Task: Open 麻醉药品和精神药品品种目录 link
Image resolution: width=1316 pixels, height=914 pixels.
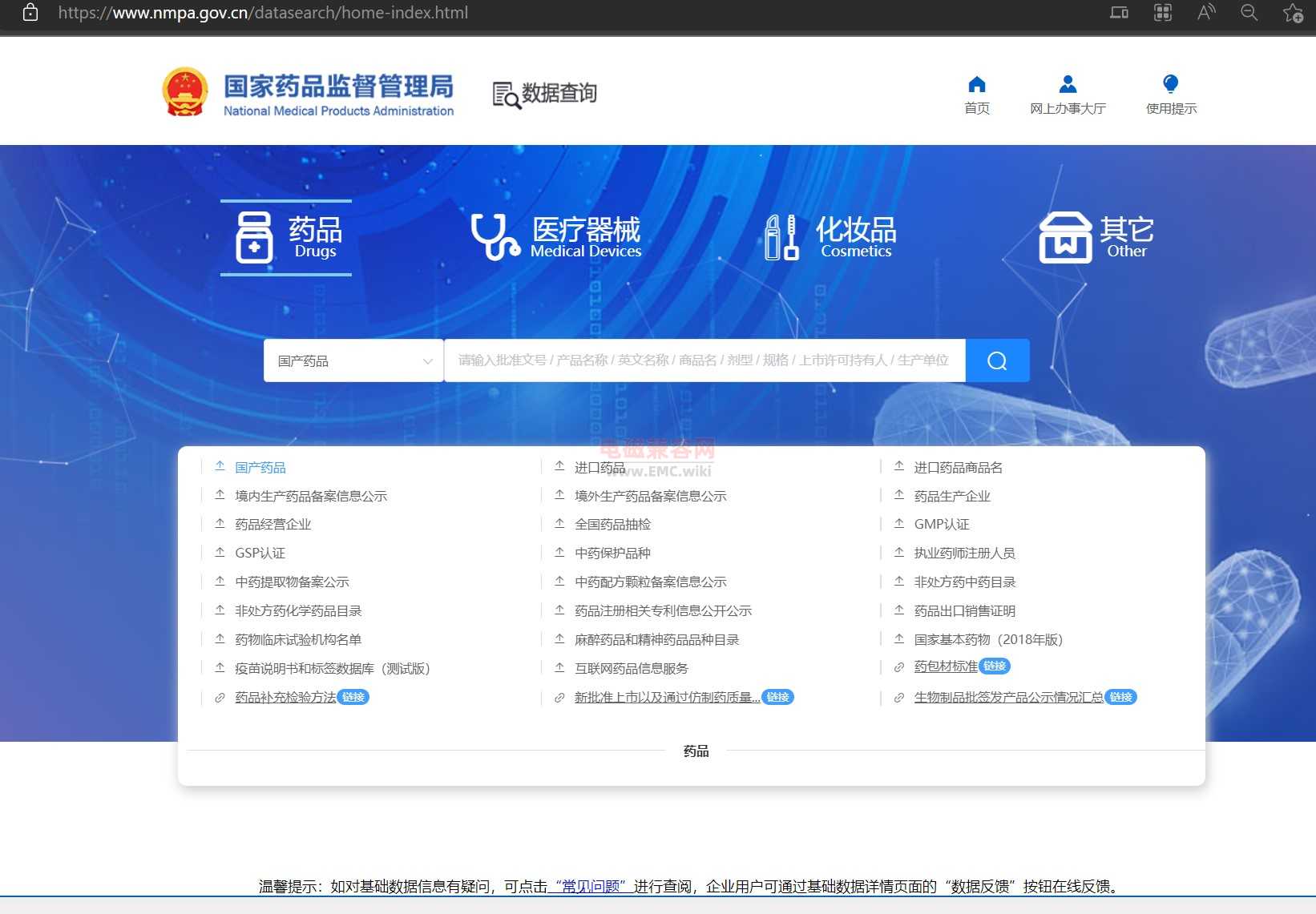Action: pos(656,639)
